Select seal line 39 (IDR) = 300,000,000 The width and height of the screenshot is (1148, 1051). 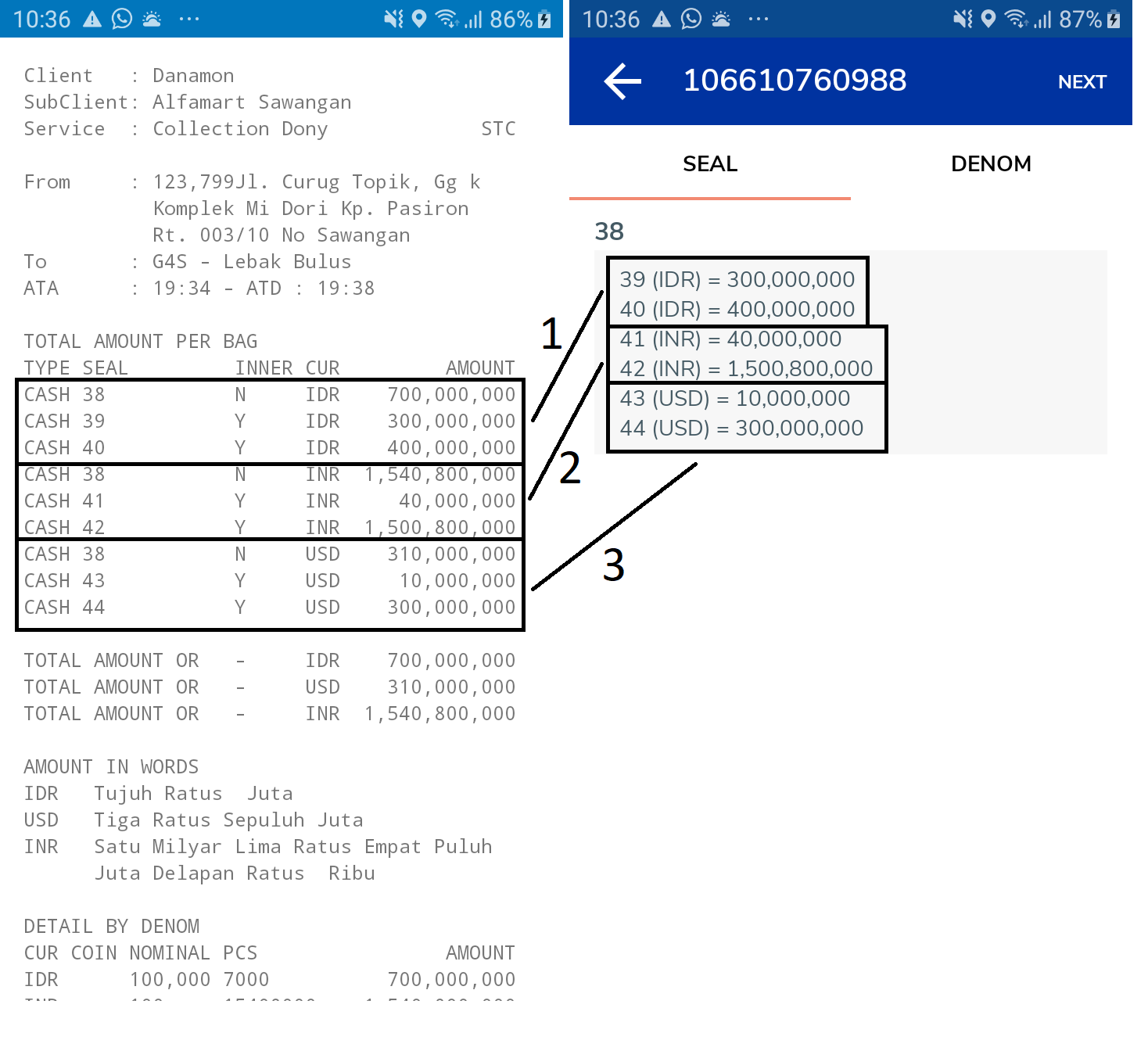(737, 279)
